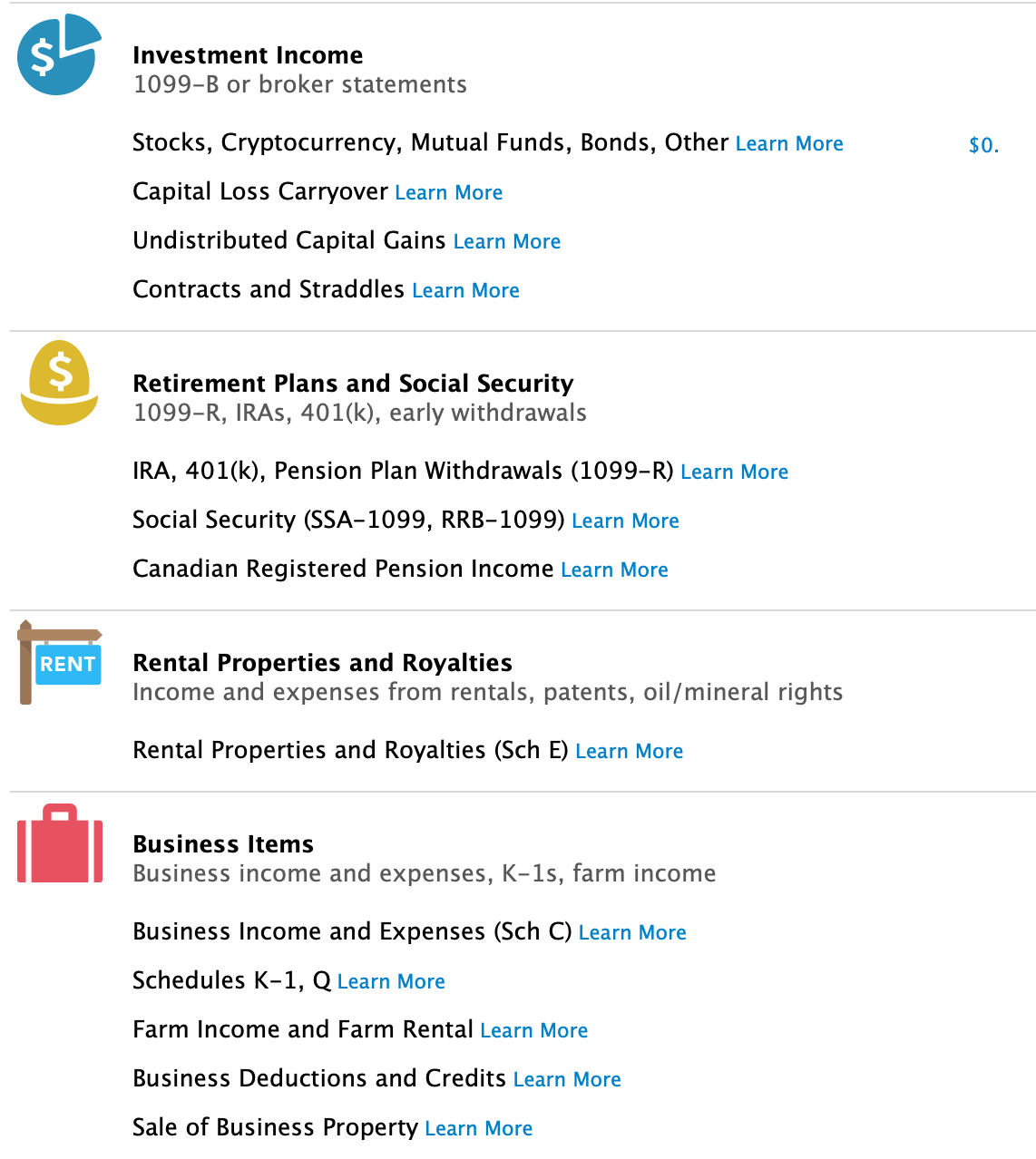Open Learn More for Capital Loss Carryover

coord(448,193)
